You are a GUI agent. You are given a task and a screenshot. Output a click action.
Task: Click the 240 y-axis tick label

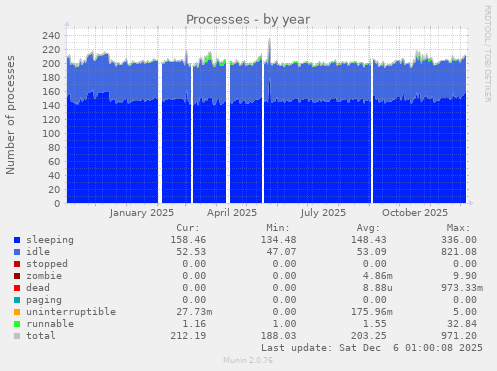(51, 36)
